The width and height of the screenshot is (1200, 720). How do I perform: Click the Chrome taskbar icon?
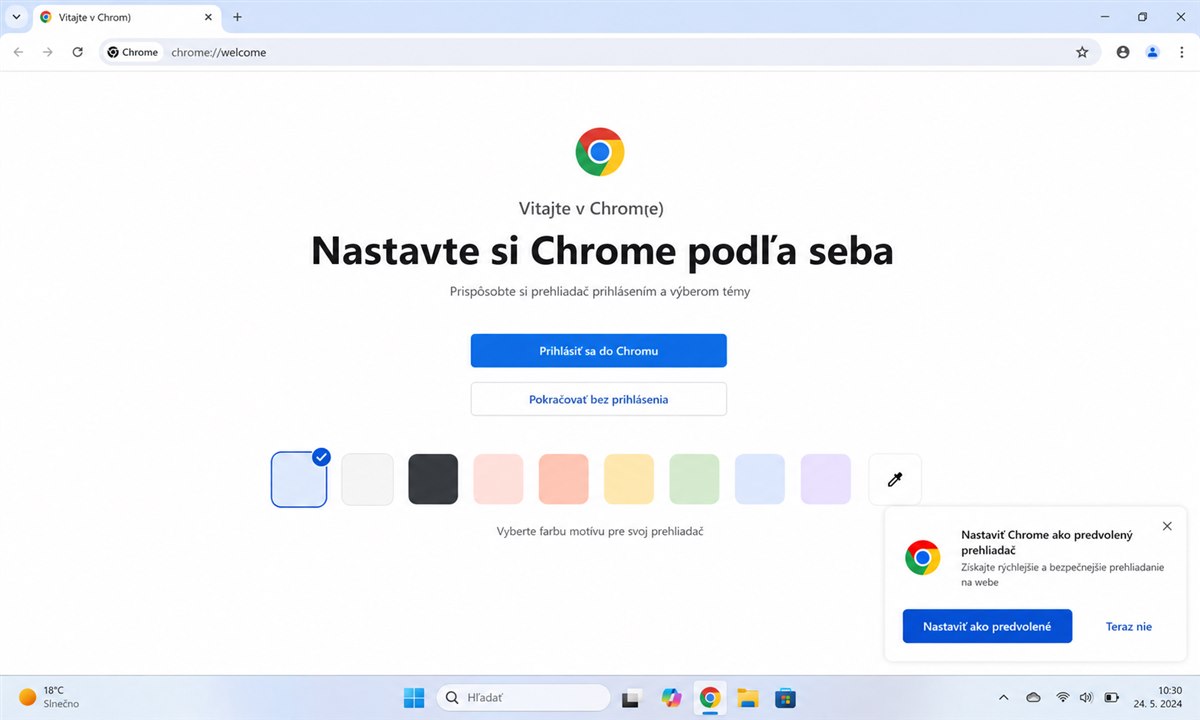pos(710,698)
